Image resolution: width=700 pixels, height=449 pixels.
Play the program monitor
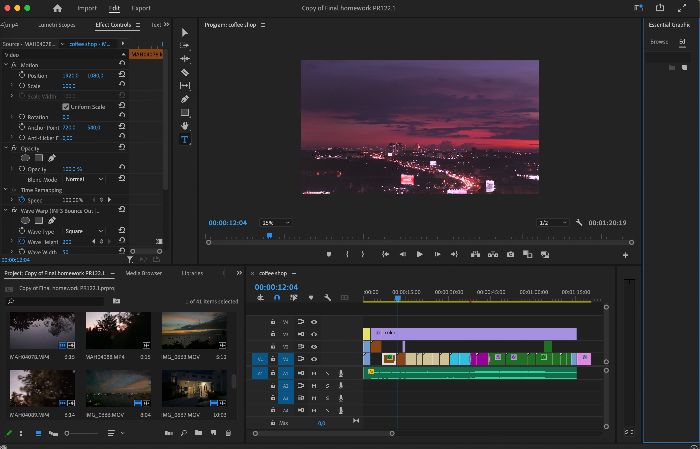tap(420, 254)
